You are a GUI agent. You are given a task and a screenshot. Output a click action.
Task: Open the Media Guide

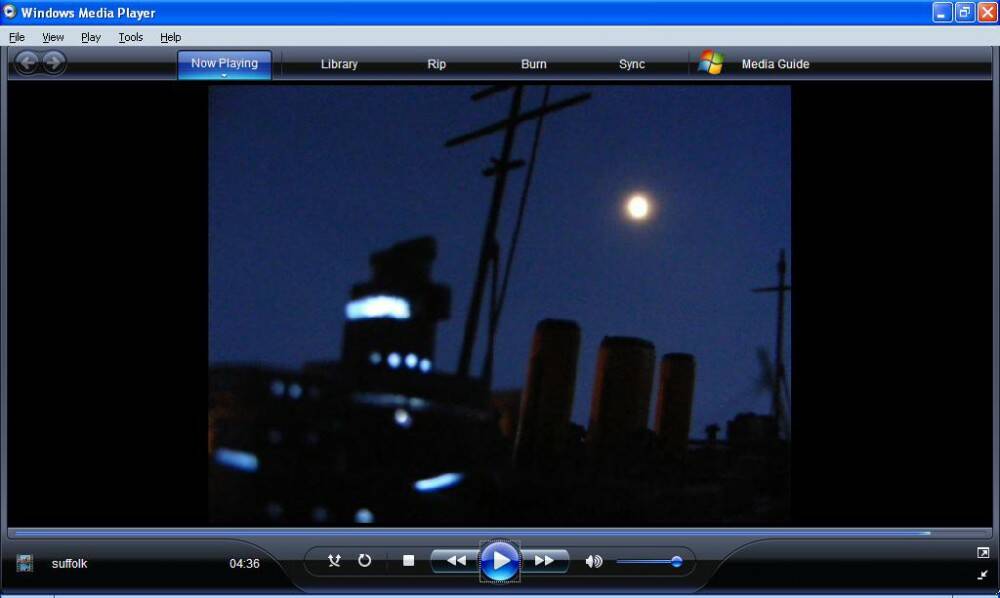coord(774,64)
